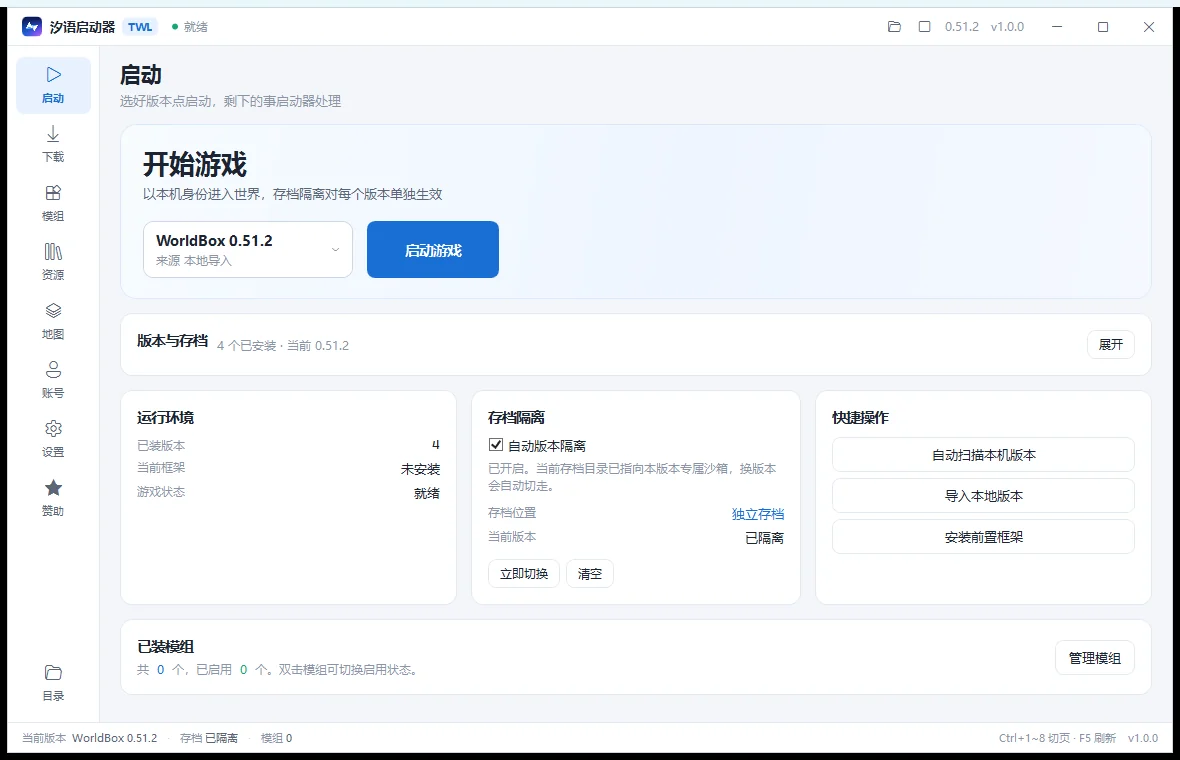1180x760 pixels.
Task: Click 当前版本 WorldBox 0.51.2 in status bar
Action: [90, 738]
